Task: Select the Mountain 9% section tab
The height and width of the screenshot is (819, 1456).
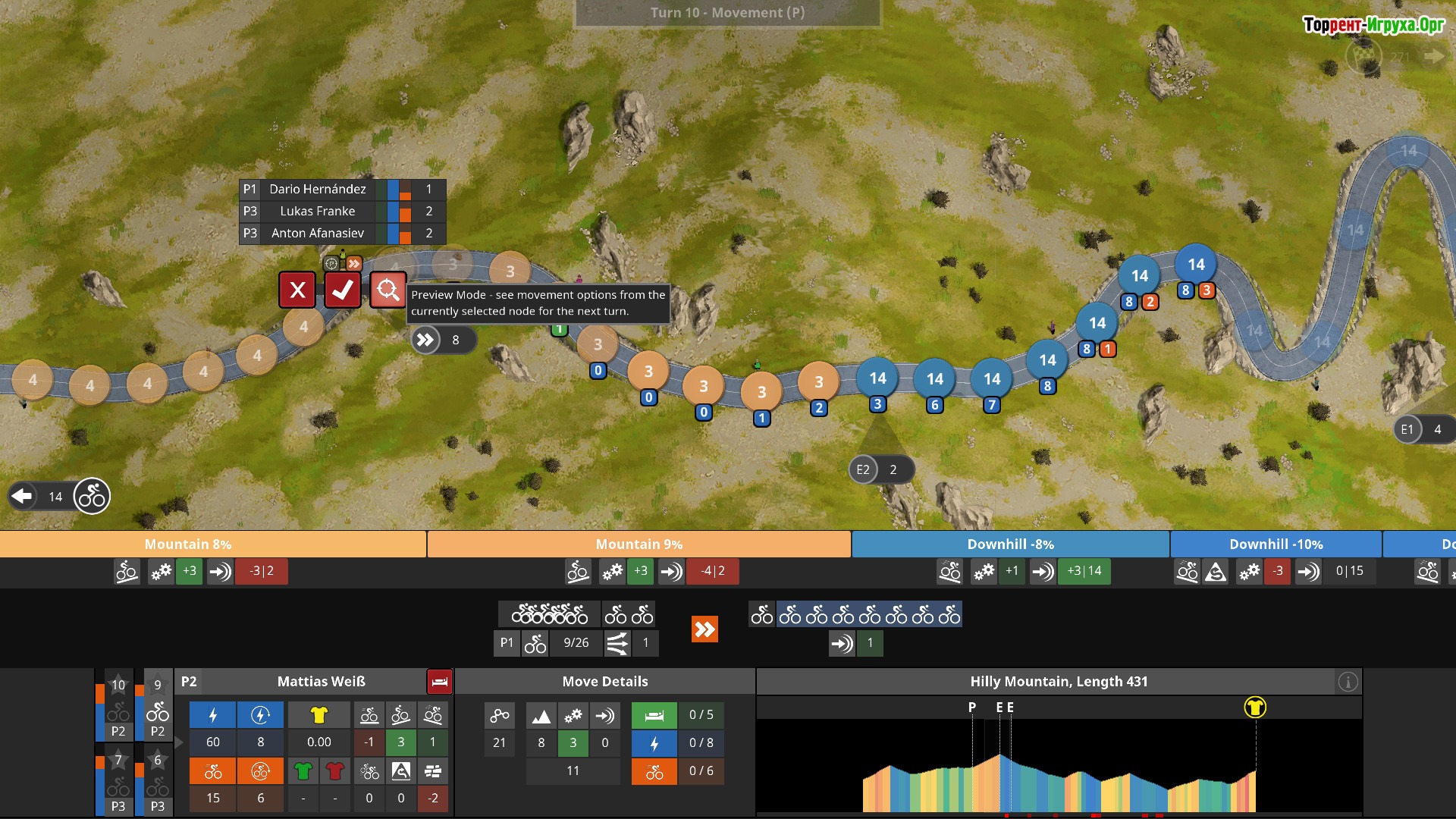Action: point(639,544)
